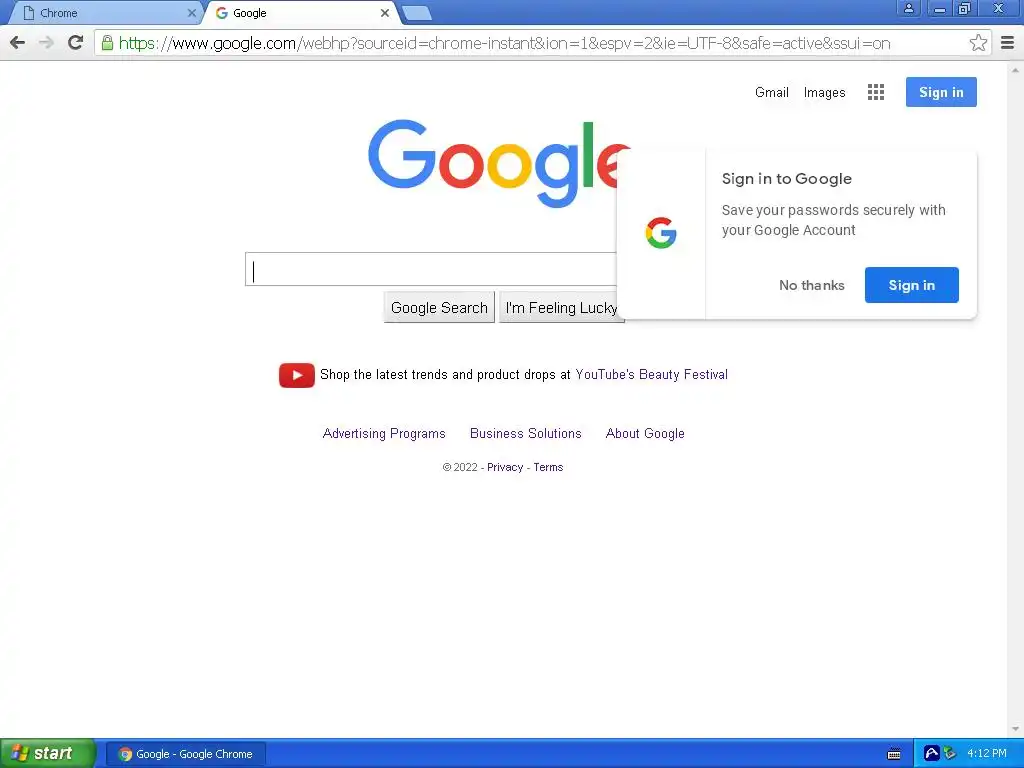This screenshot has width=1024, height=768.
Task: Open the Terms link
Action: pyautogui.click(x=548, y=468)
